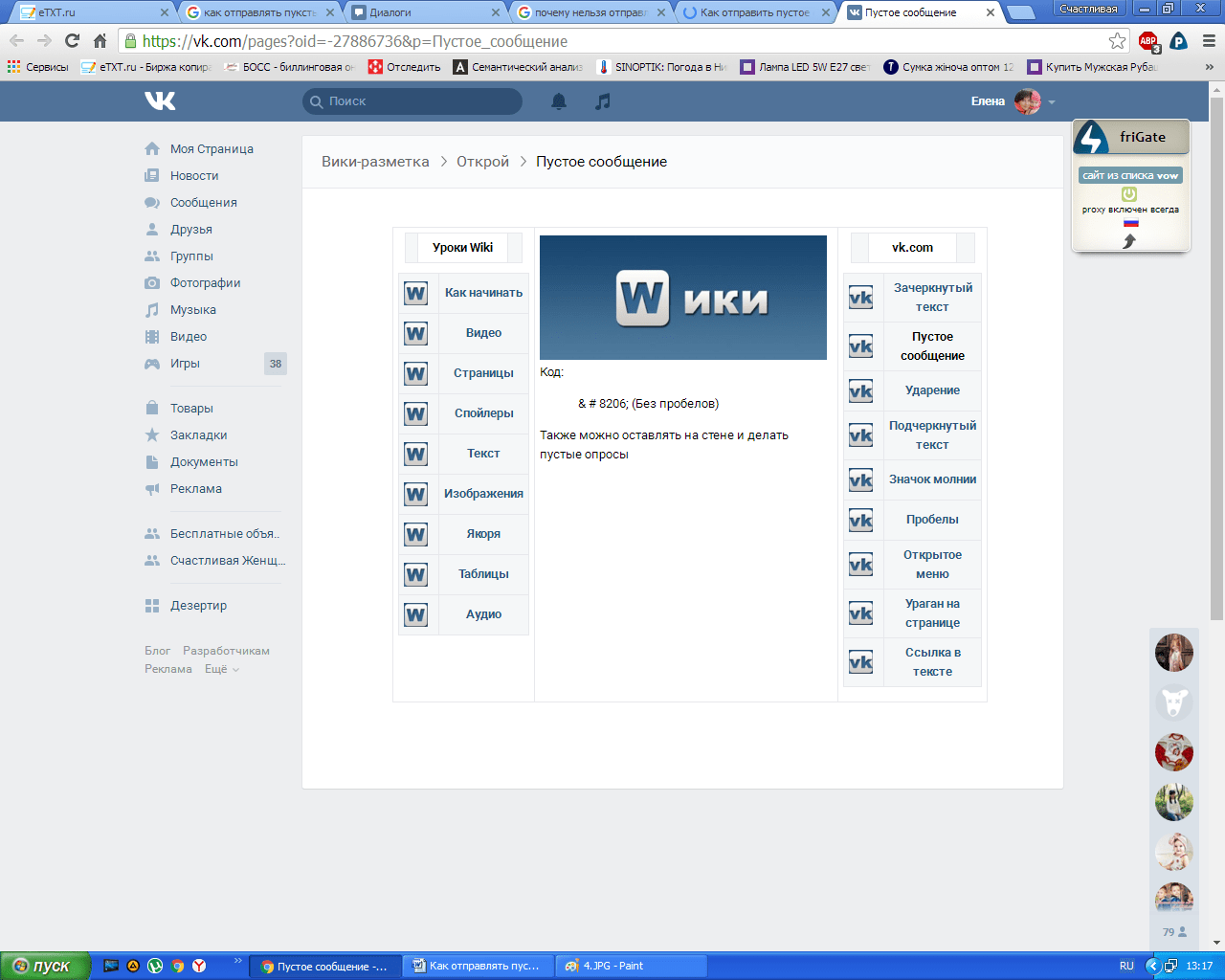Viewport: 1225px width, 980px height.
Task: Collapse the friGate panel with arrow
Action: coord(1129,241)
